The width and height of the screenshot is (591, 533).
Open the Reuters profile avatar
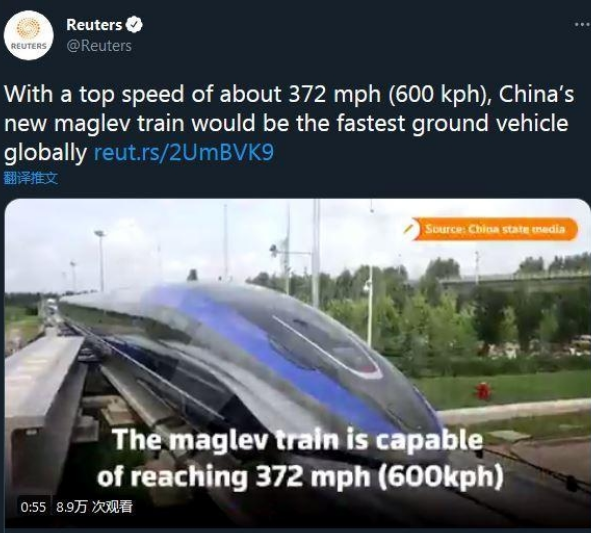click(x=29, y=35)
